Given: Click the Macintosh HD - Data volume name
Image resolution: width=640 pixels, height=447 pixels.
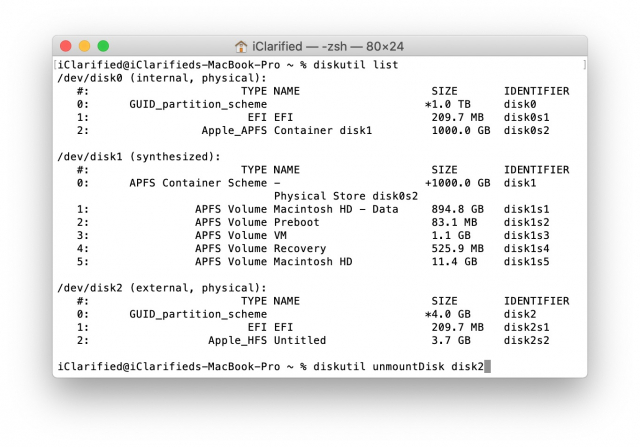Looking at the screenshot, I should [x=336, y=209].
